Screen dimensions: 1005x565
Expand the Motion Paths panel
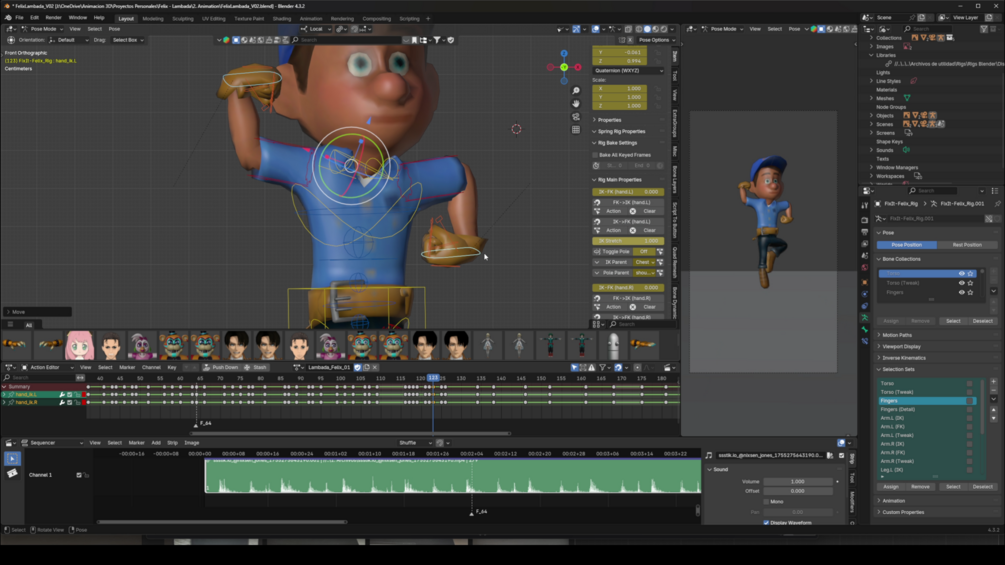897,335
